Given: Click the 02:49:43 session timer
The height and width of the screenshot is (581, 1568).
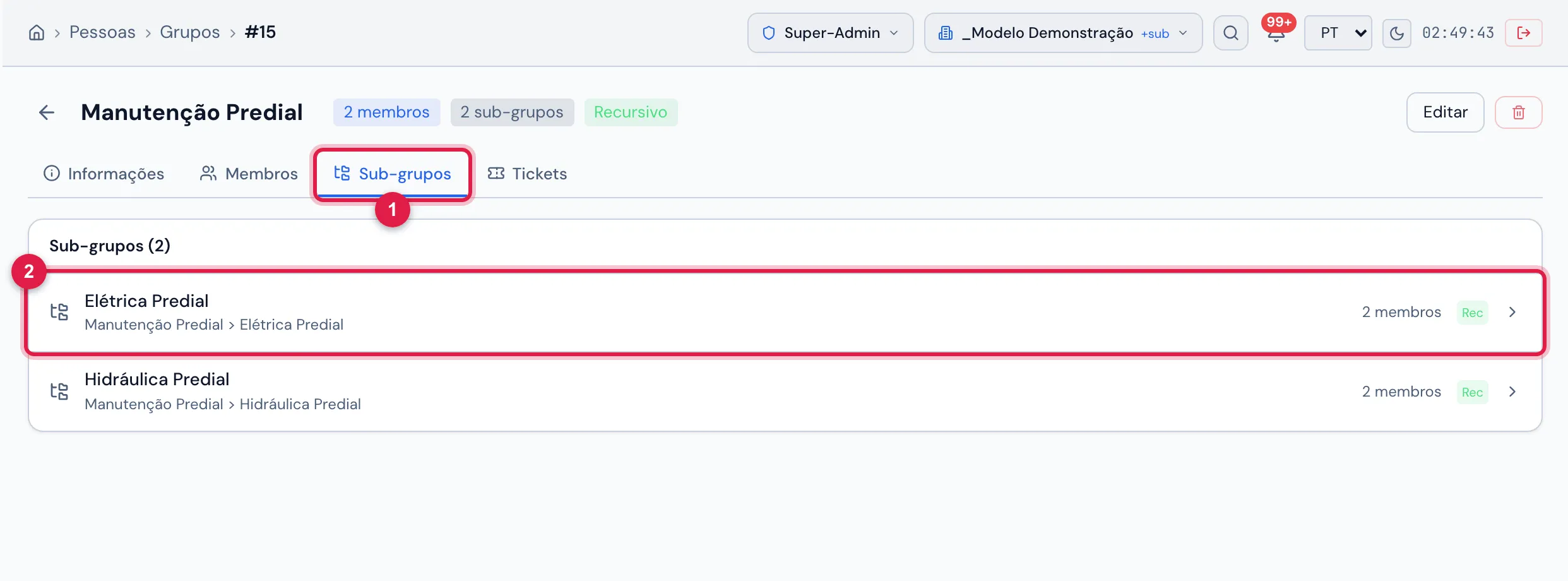Looking at the screenshot, I should (1458, 33).
